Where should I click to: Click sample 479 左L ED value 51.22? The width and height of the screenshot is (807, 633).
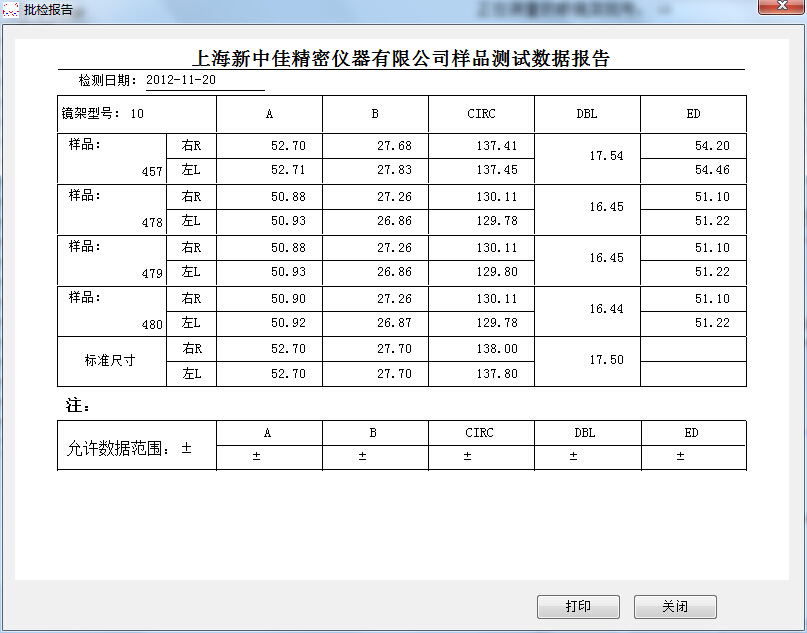tap(712, 272)
